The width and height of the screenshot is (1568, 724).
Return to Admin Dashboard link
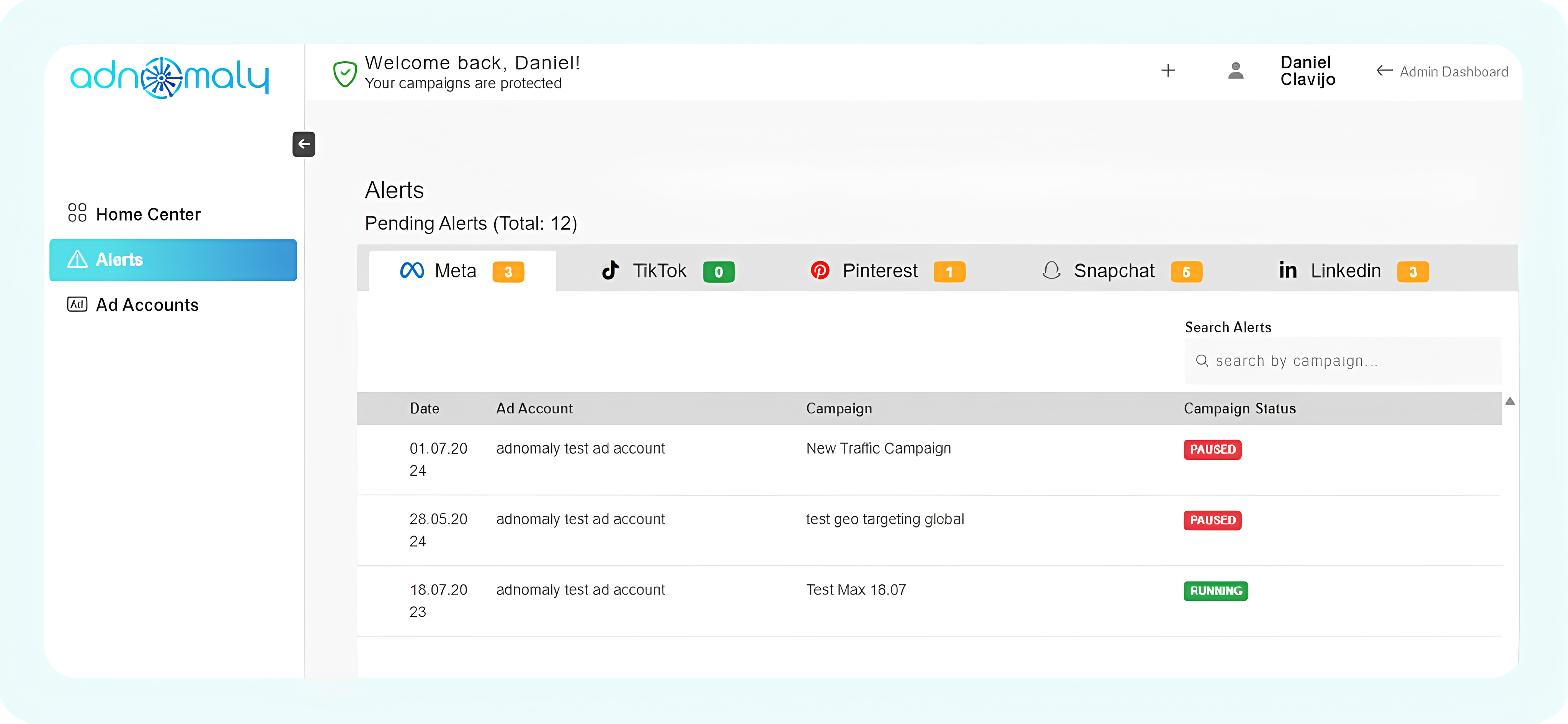click(1442, 72)
